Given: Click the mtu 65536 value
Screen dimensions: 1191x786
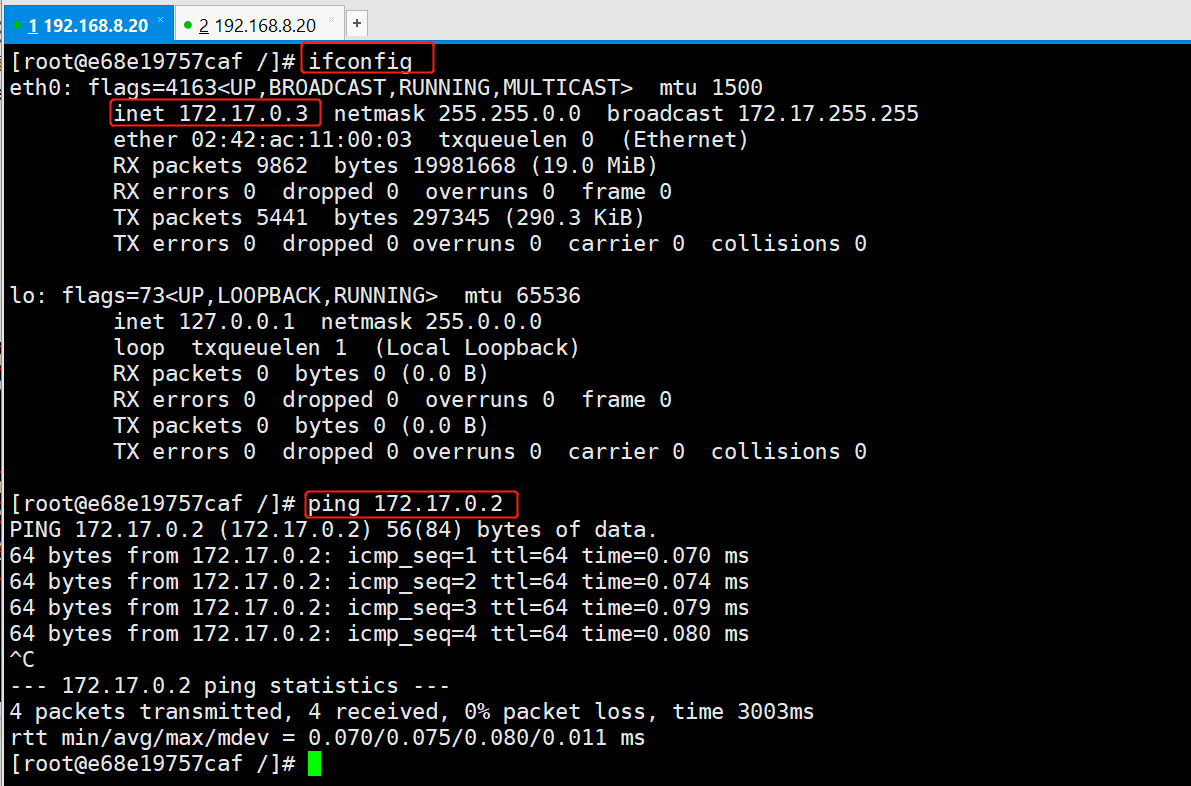Looking at the screenshot, I should tap(523, 295).
